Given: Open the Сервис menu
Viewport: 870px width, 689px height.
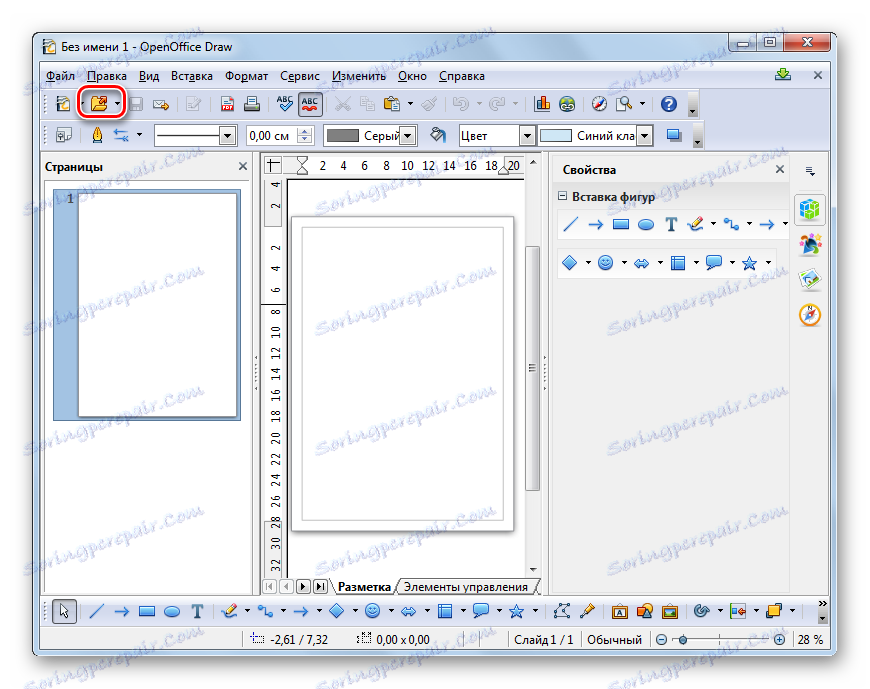Looking at the screenshot, I should [300, 76].
